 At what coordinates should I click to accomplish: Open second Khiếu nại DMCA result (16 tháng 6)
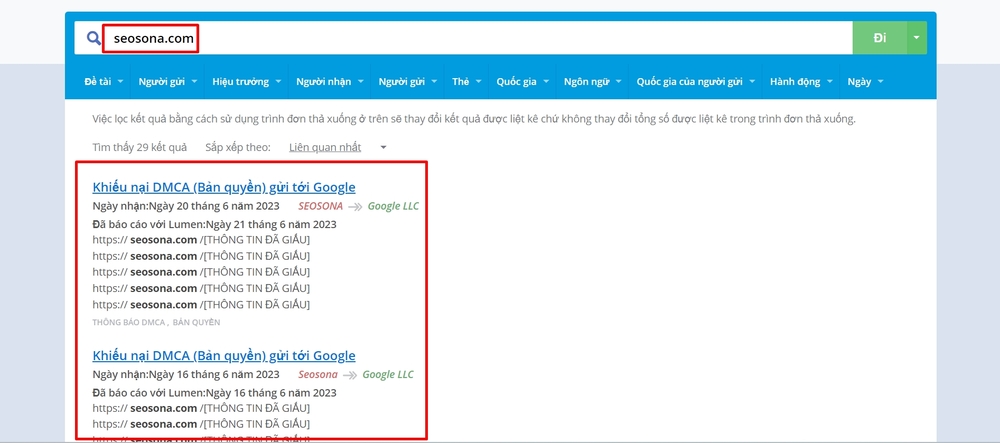tap(224, 355)
